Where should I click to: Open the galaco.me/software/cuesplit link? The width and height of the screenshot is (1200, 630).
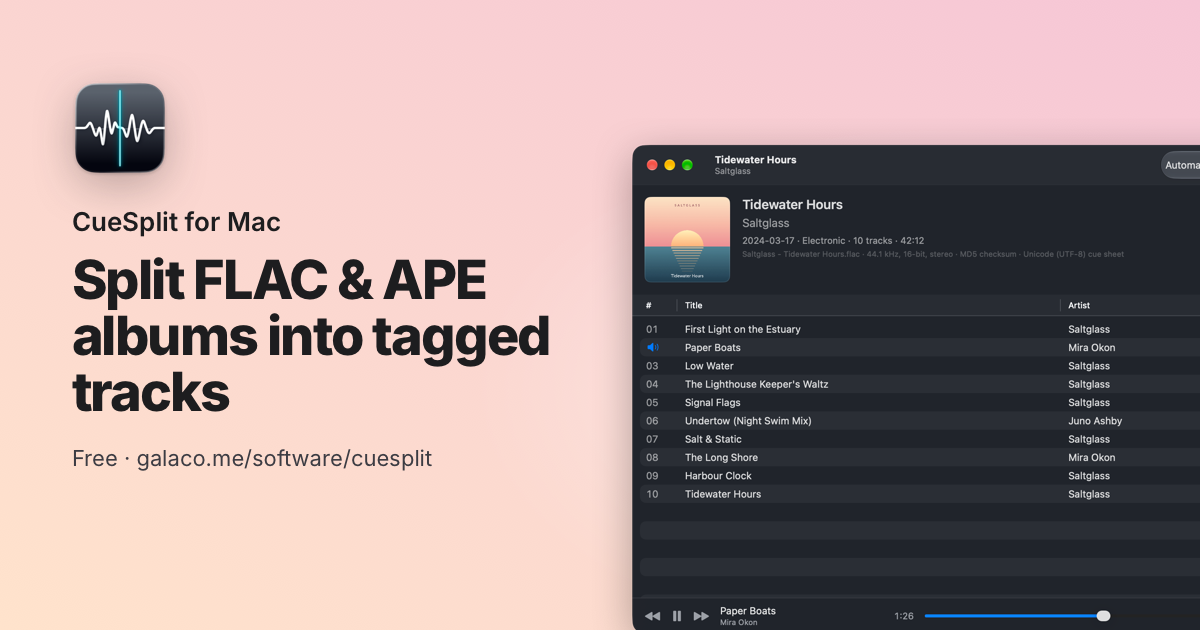tap(284, 459)
